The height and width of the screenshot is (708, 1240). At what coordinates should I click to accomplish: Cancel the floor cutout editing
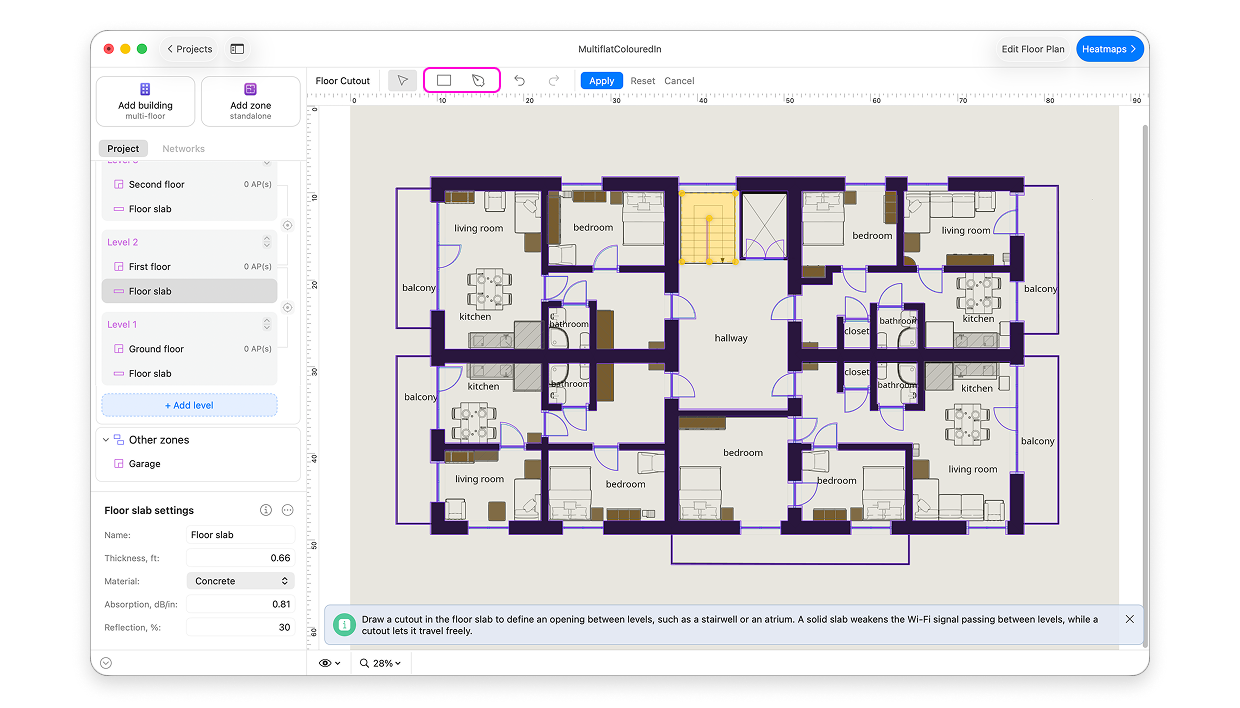point(679,81)
